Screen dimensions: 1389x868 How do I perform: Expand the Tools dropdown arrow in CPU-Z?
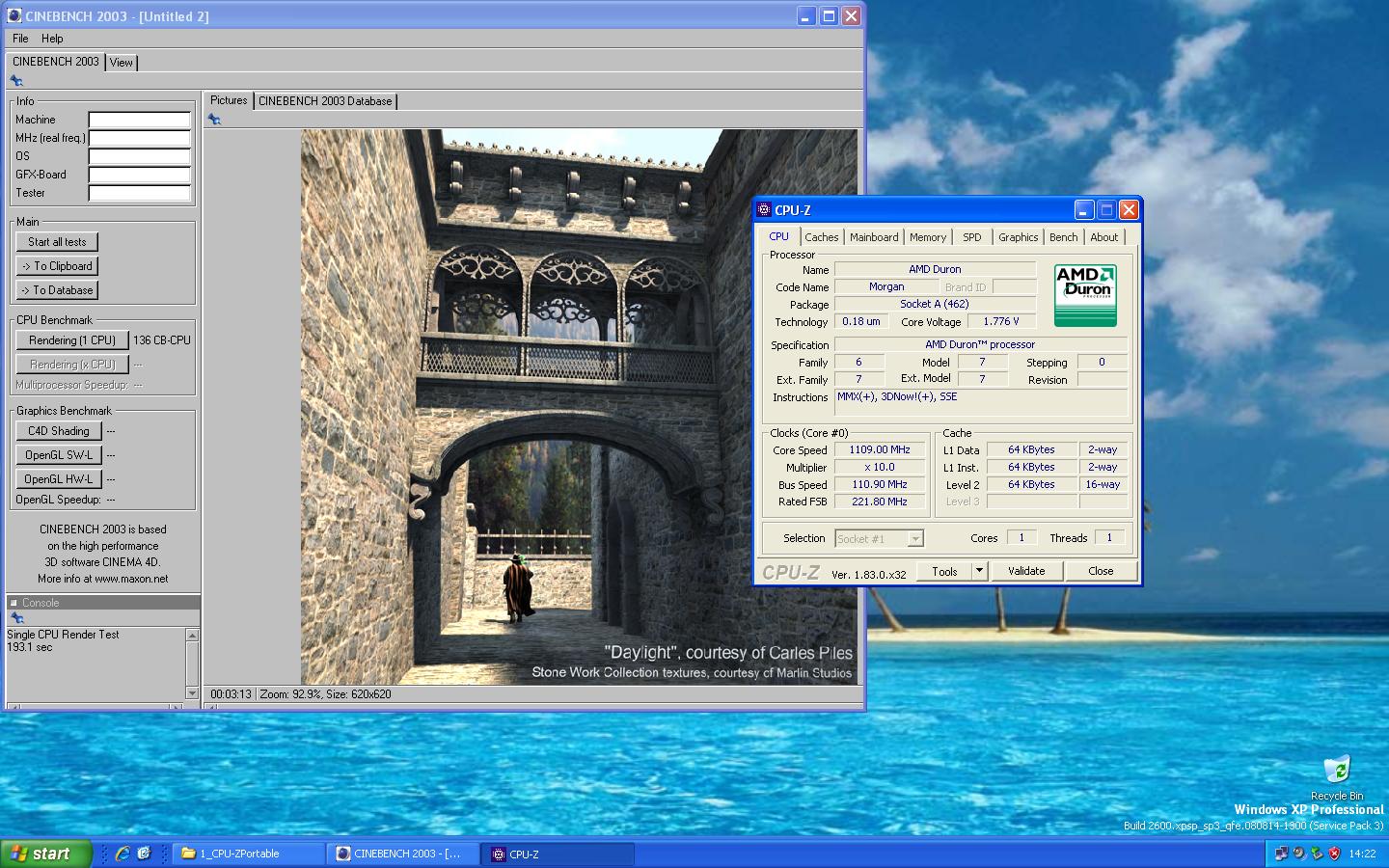pos(979,571)
